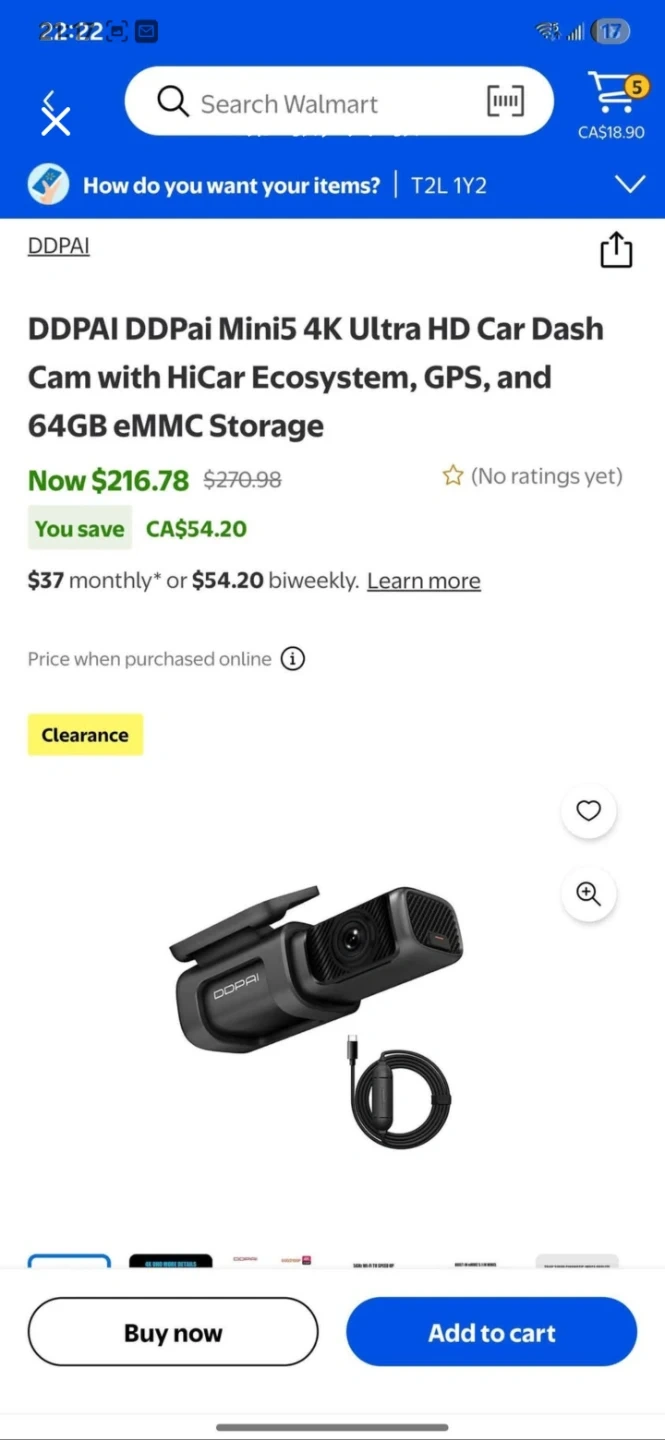Open the barcode scanner
665x1440 pixels.
[x=505, y=101]
